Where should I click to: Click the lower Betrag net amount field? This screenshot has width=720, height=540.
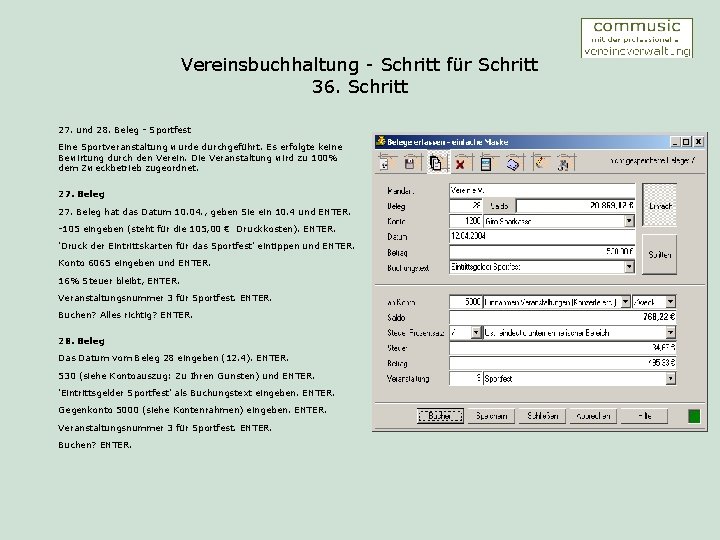click(x=562, y=363)
